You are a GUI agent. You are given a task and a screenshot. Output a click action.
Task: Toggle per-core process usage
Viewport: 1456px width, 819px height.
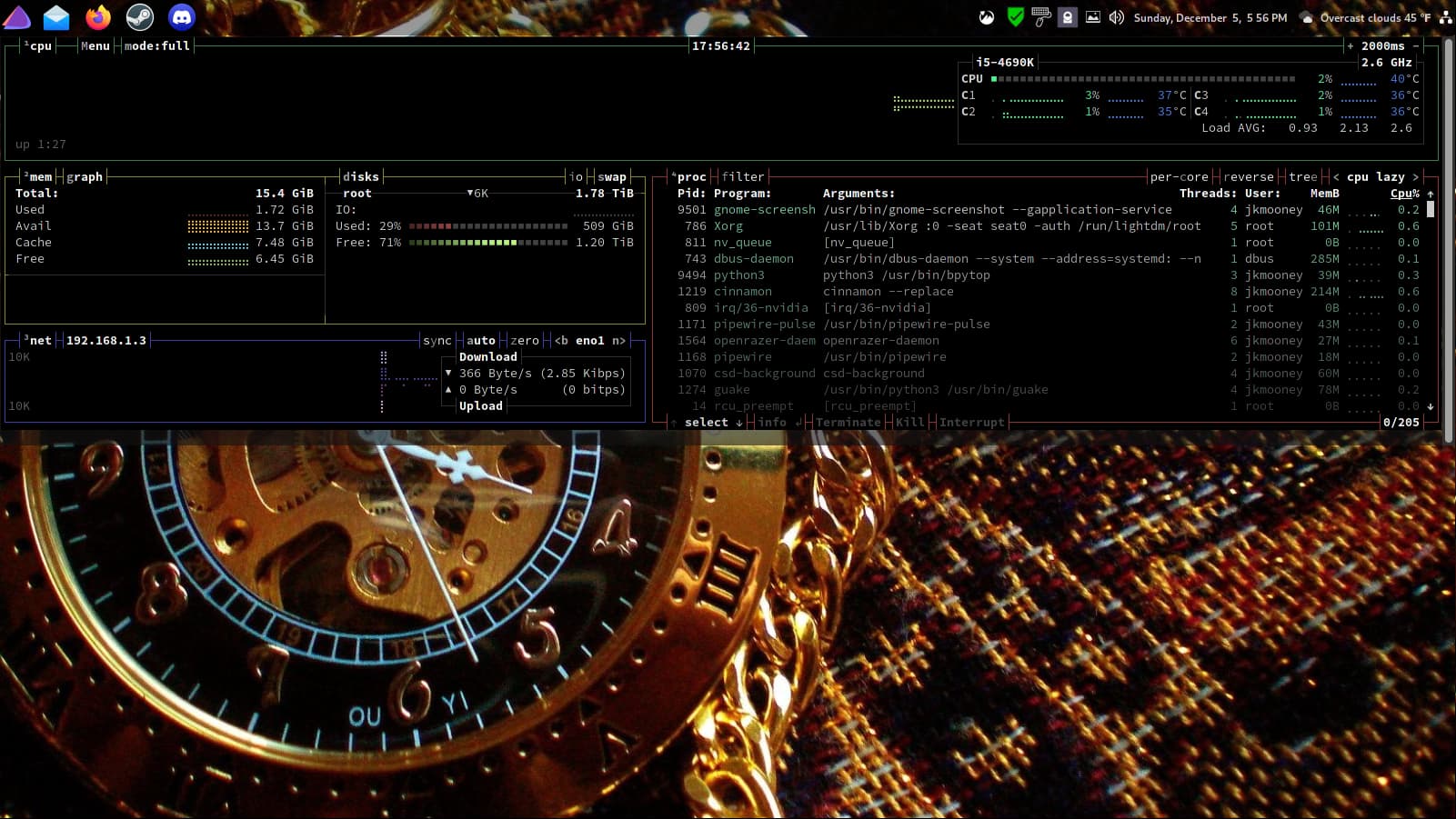(1180, 176)
